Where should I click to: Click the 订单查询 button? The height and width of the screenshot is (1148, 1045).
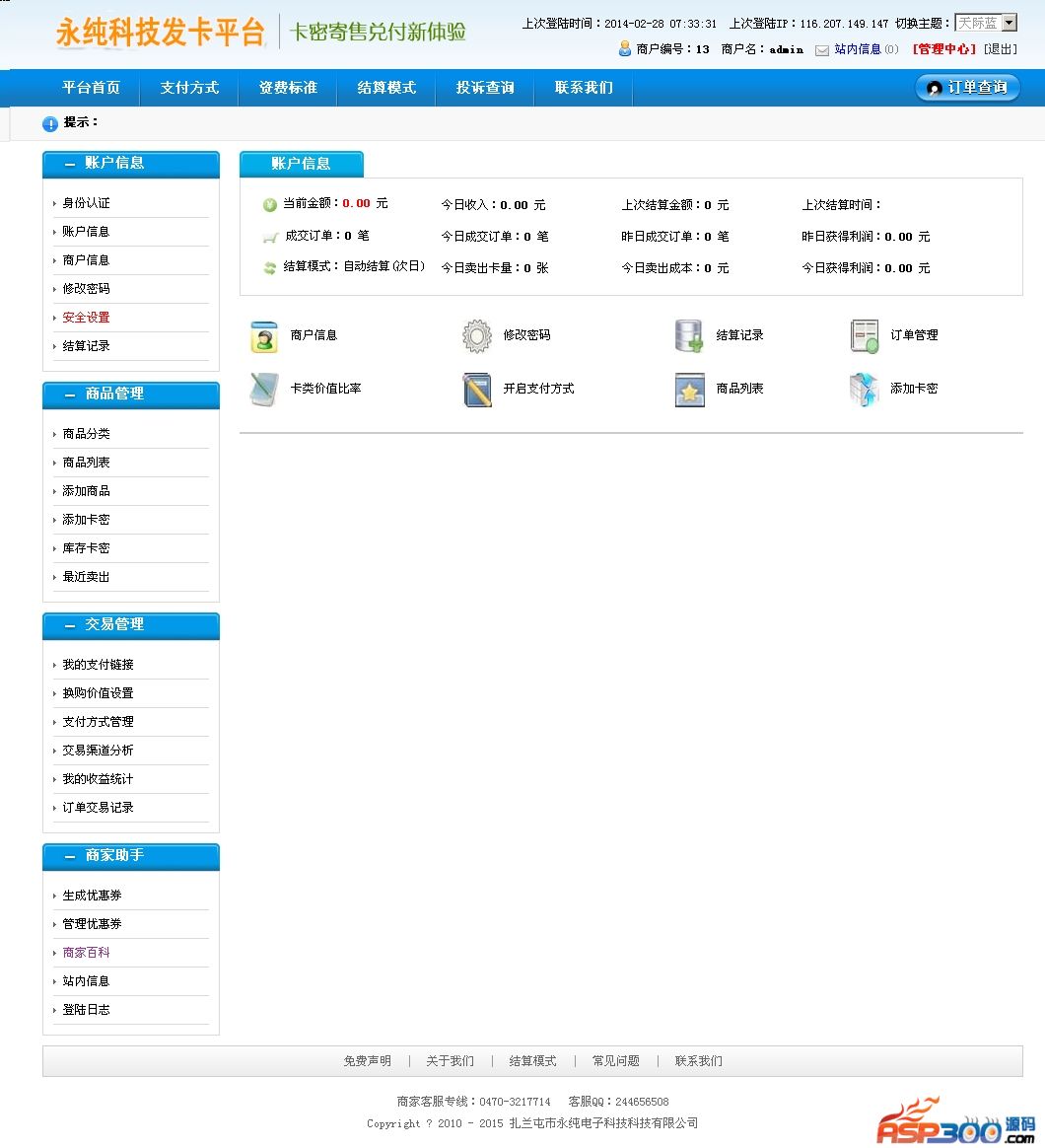point(967,88)
